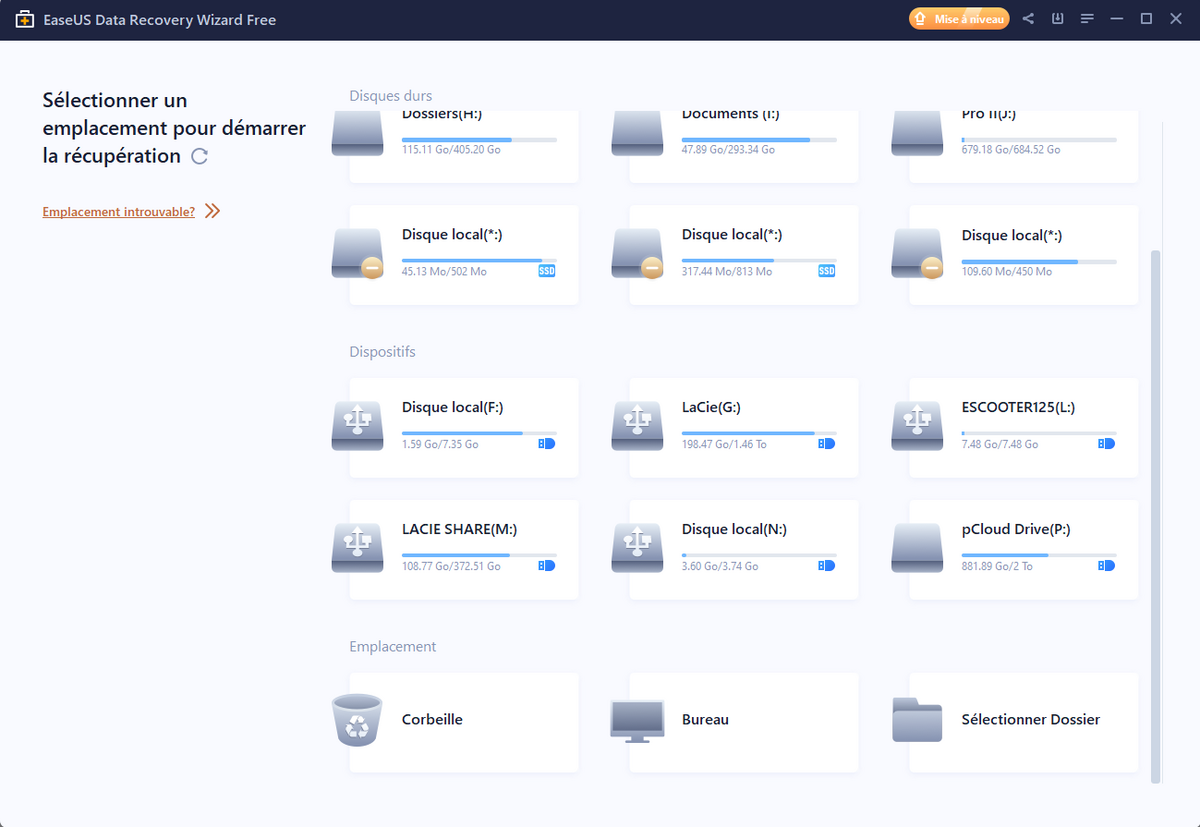Click SSD badge on 45.13 Mo/502 Mo disk
The height and width of the screenshot is (827, 1200).
click(x=547, y=271)
